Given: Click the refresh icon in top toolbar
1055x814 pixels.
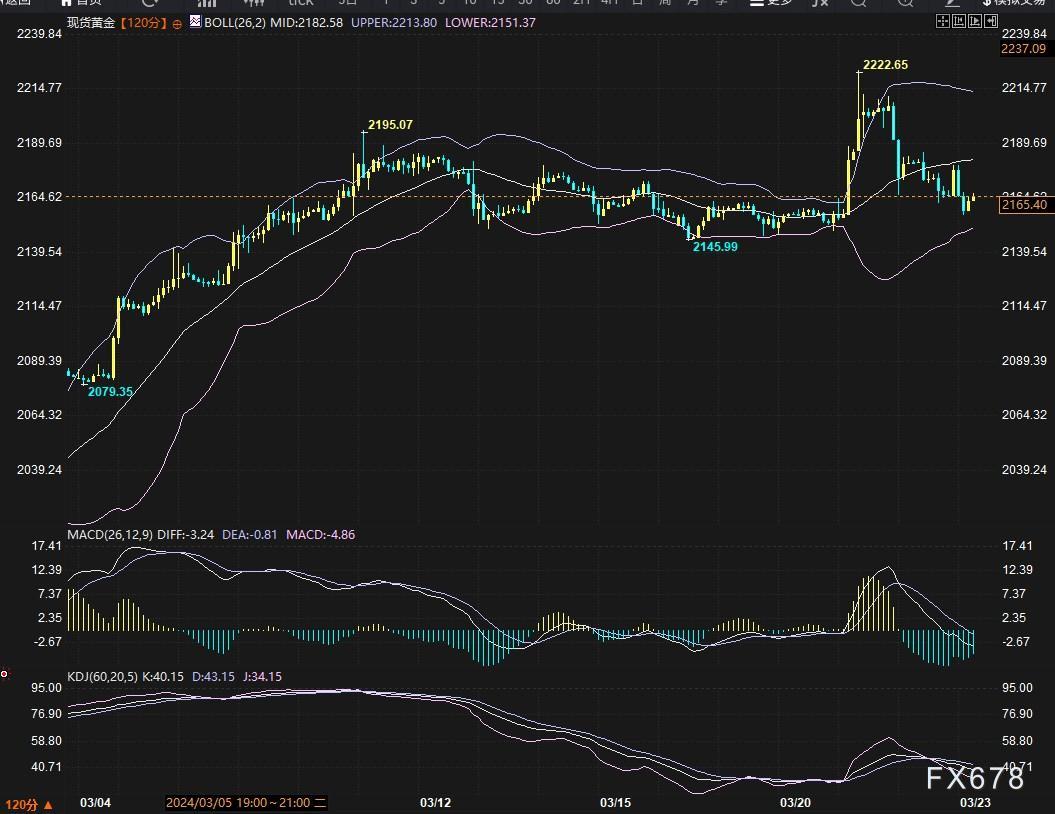Looking at the screenshot, I should click(150, 3).
